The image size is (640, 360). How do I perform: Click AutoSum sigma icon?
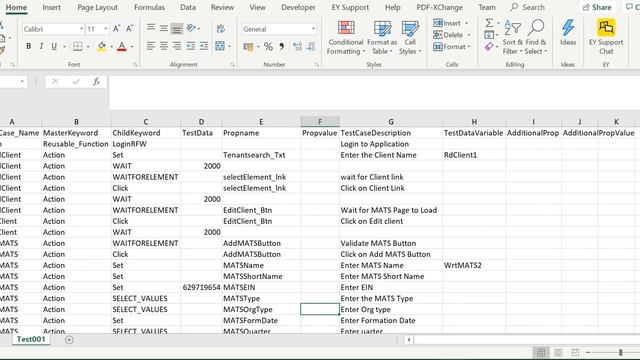pyautogui.click(x=489, y=23)
